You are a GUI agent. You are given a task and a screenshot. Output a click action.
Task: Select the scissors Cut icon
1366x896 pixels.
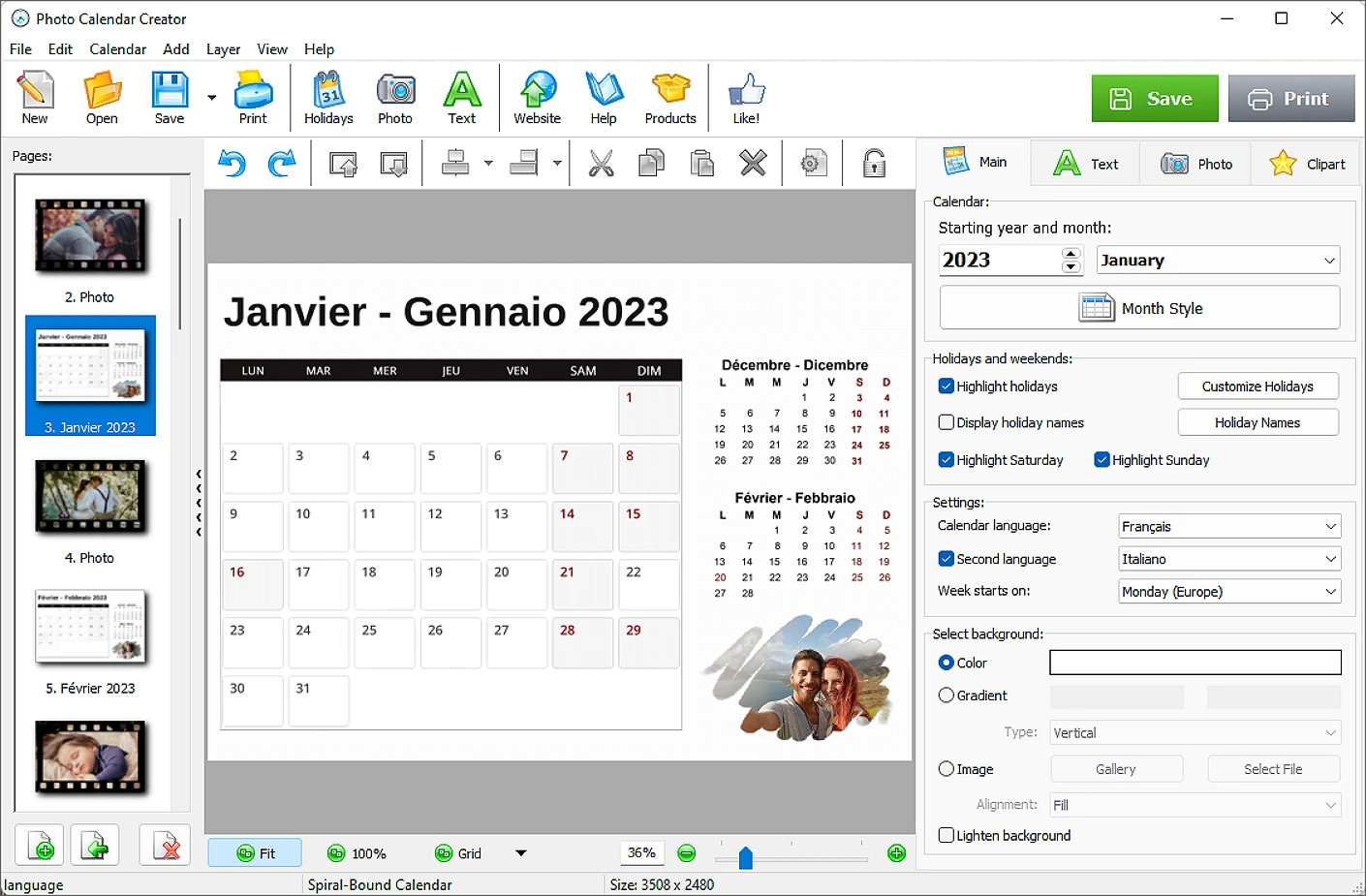[x=601, y=164]
